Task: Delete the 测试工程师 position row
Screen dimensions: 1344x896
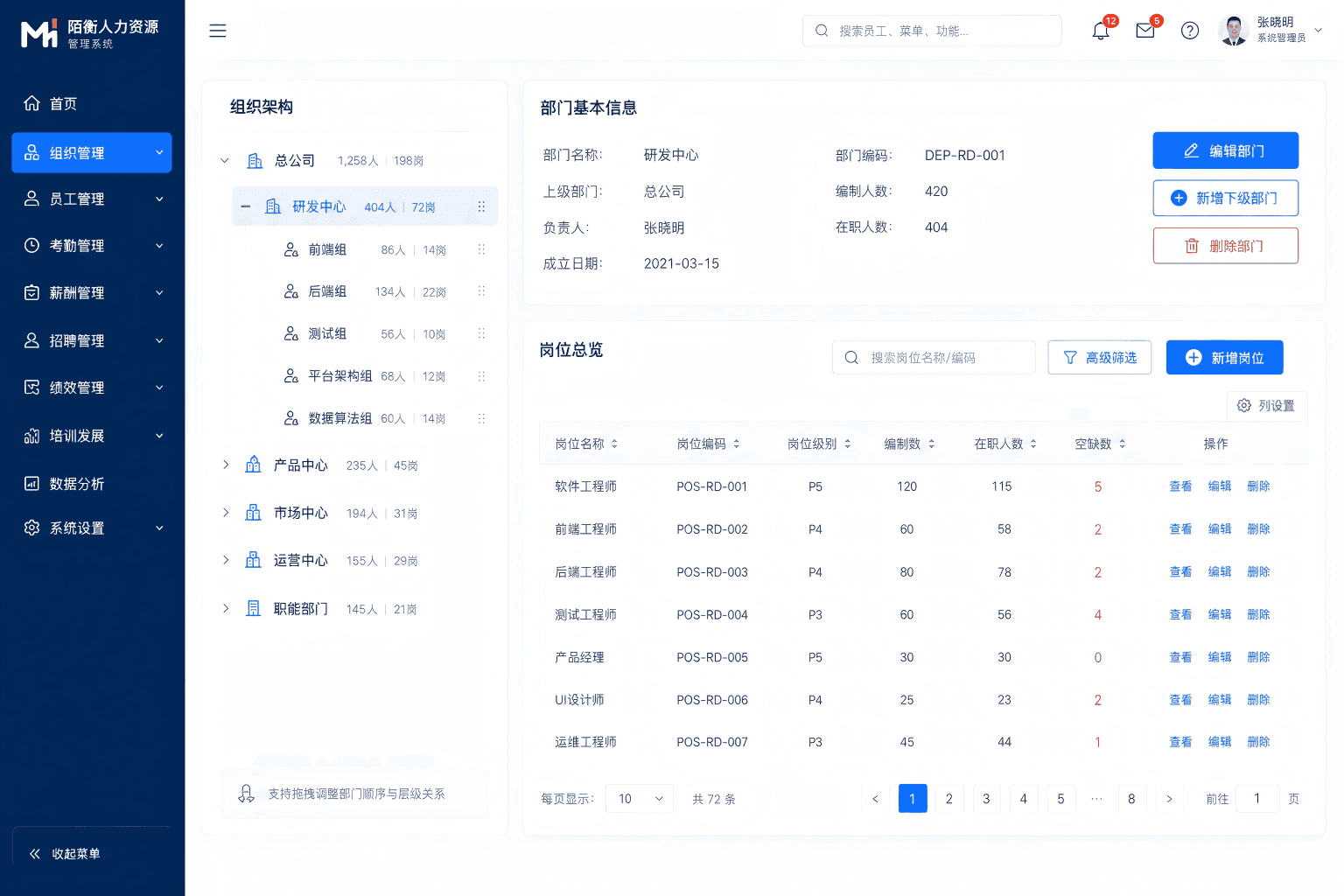Action: (1258, 615)
